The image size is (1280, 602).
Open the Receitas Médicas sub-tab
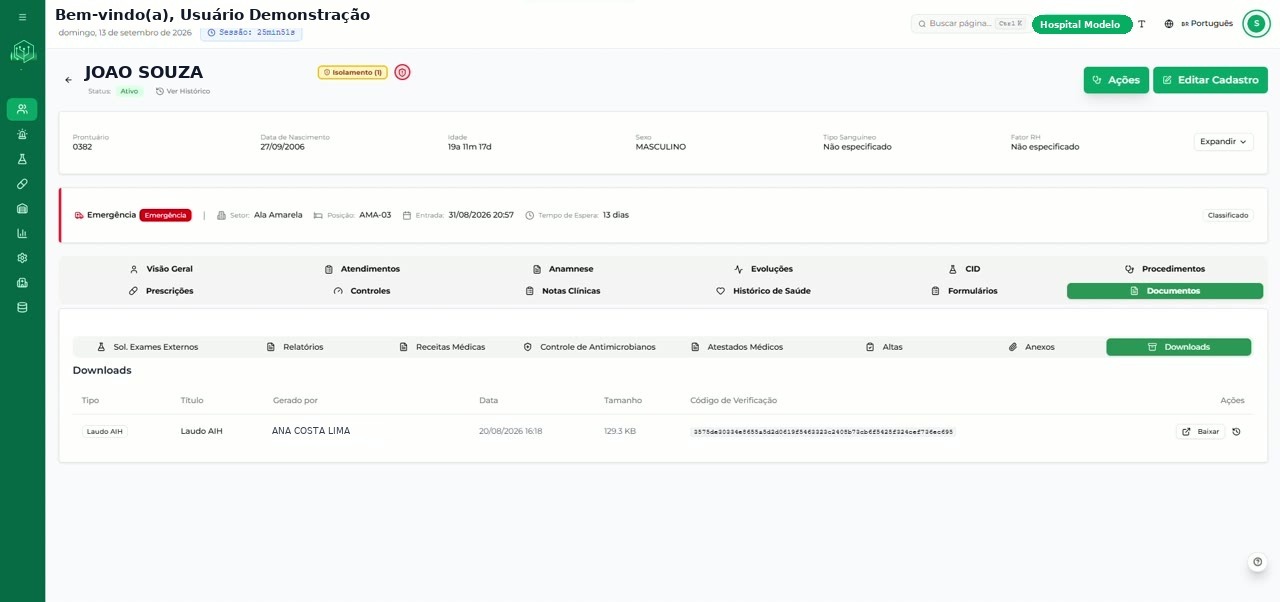[442, 347]
